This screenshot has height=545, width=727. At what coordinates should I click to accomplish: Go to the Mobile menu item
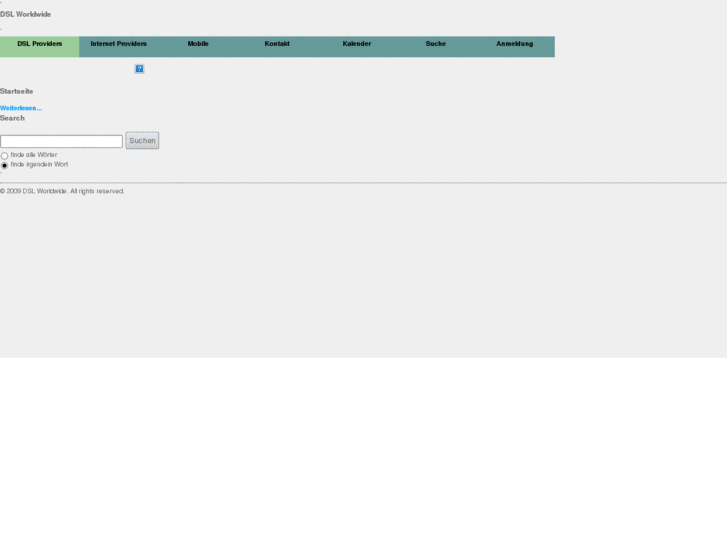tap(198, 46)
